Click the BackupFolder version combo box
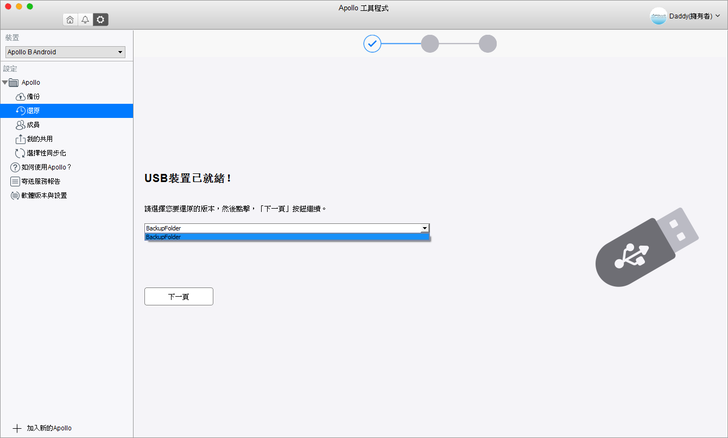The image size is (728, 438). click(x=286, y=228)
